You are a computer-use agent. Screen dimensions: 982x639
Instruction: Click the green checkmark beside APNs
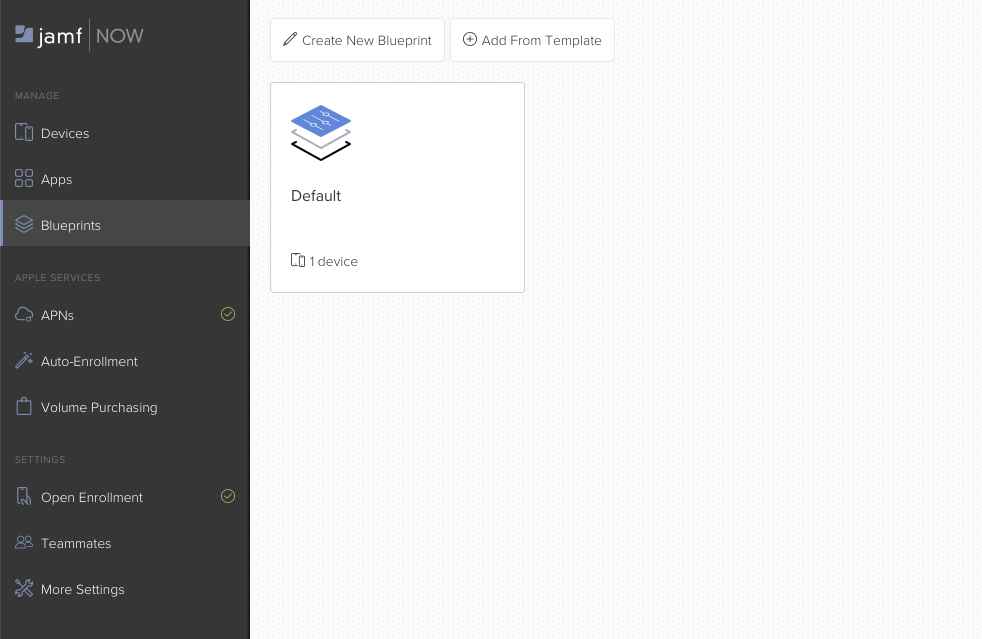pyautogui.click(x=228, y=314)
